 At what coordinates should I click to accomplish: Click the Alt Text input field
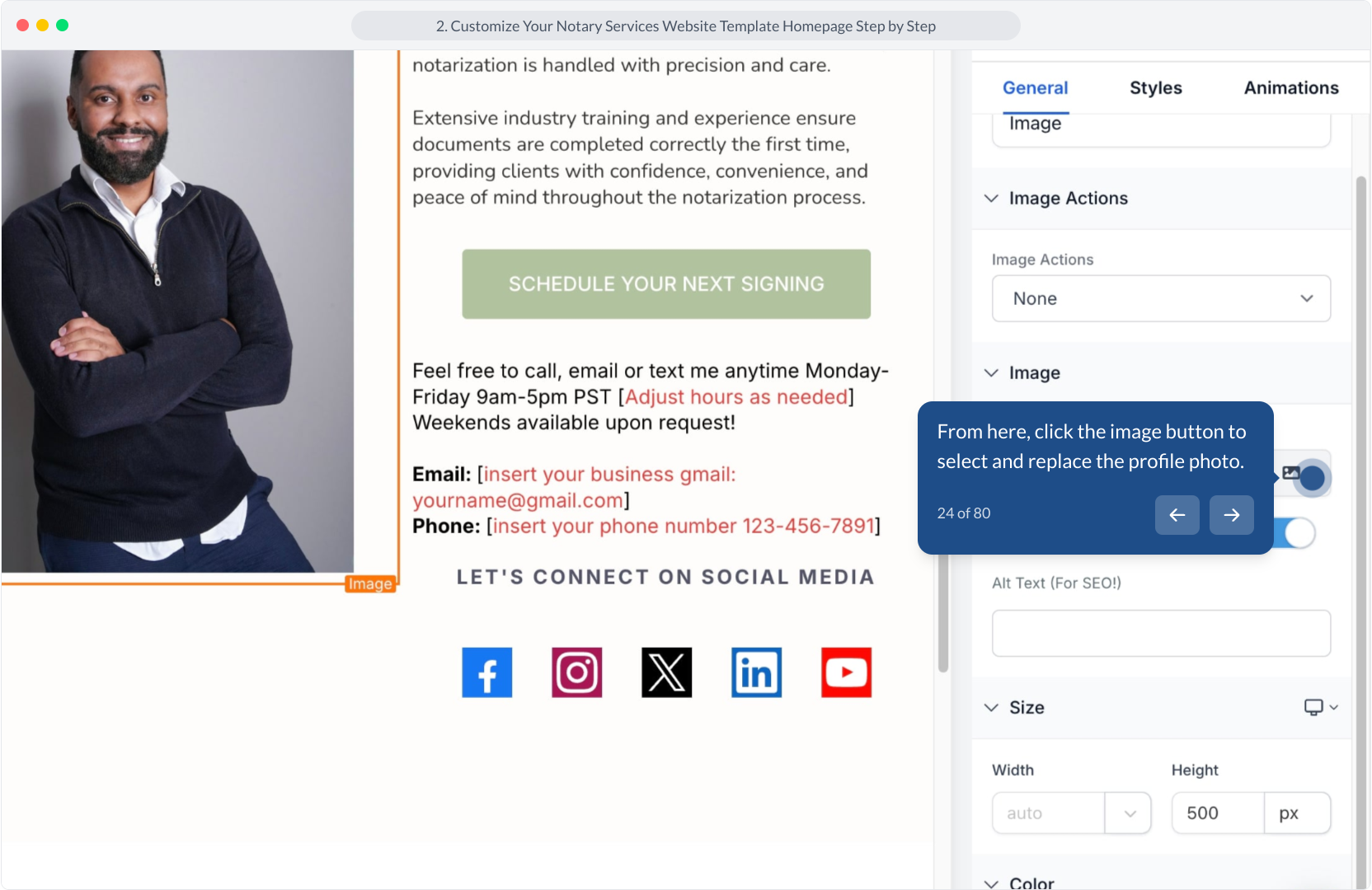(1161, 633)
